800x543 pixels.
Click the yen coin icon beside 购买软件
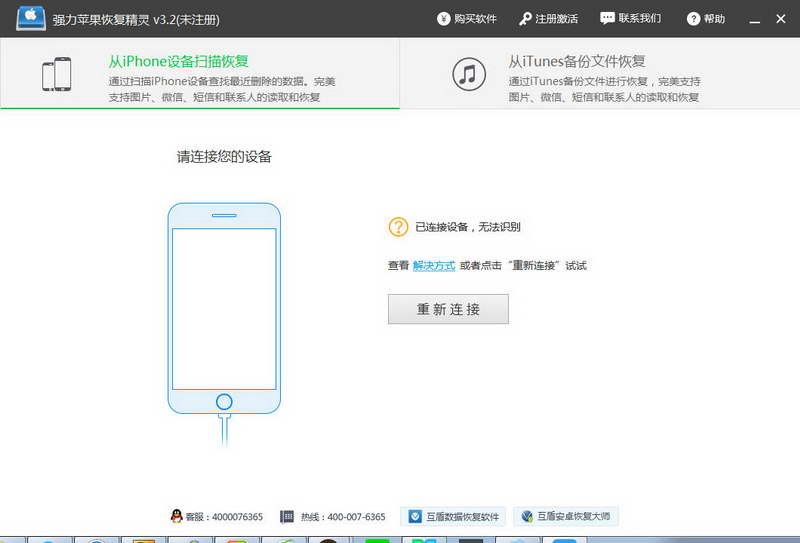(444, 19)
